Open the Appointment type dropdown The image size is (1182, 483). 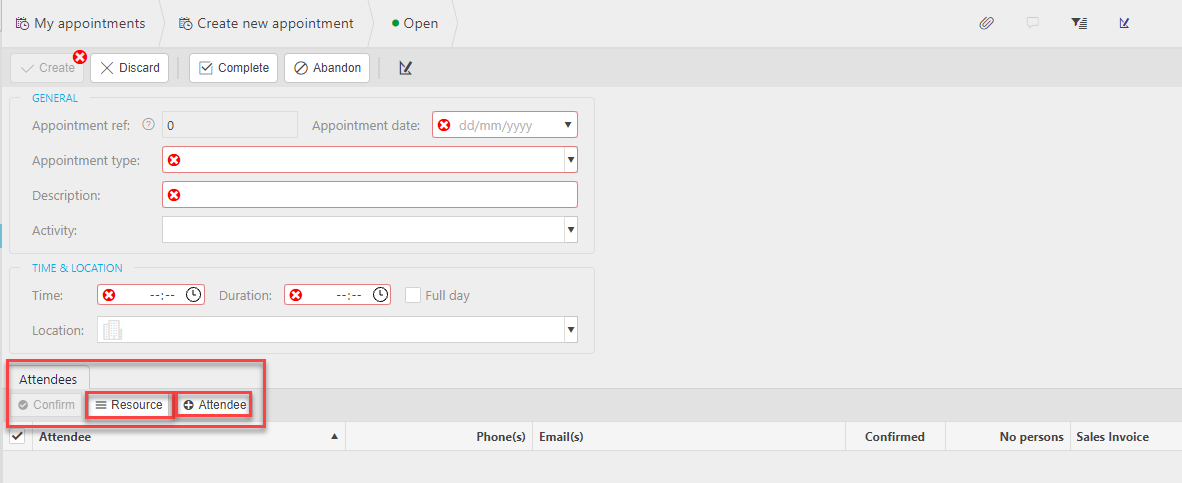pyautogui.click(x=570, y=160)
